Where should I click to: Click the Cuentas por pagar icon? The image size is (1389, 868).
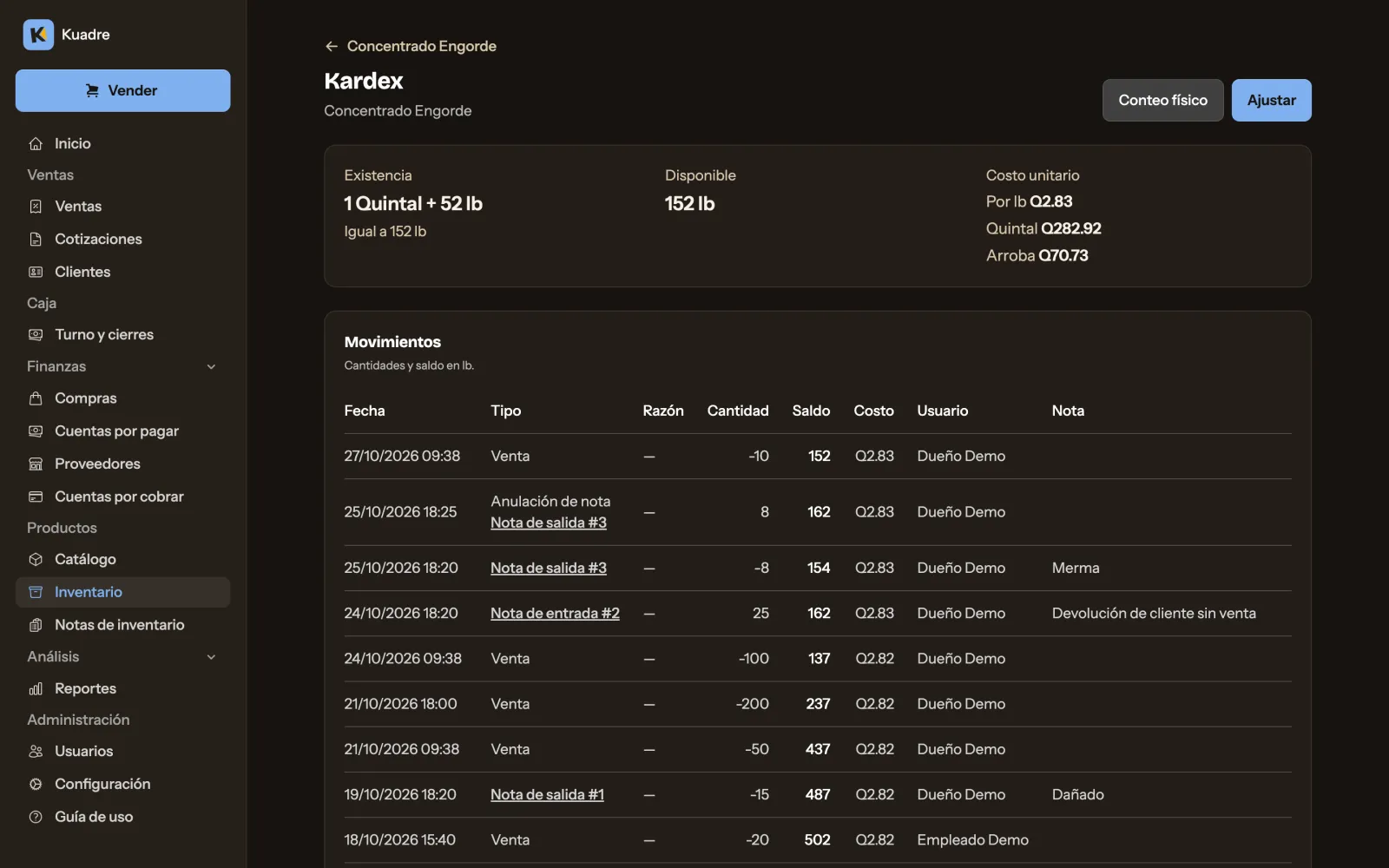(x=36, y=431)
